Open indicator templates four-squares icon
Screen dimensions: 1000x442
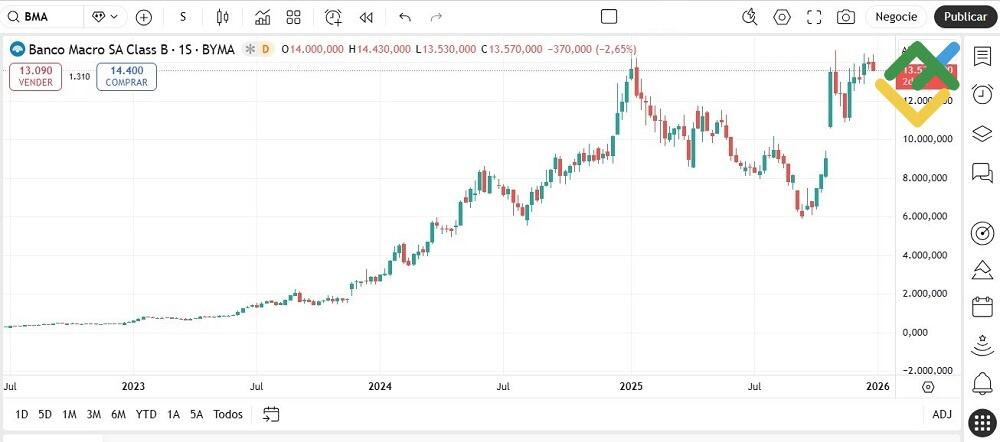[293, 17]
